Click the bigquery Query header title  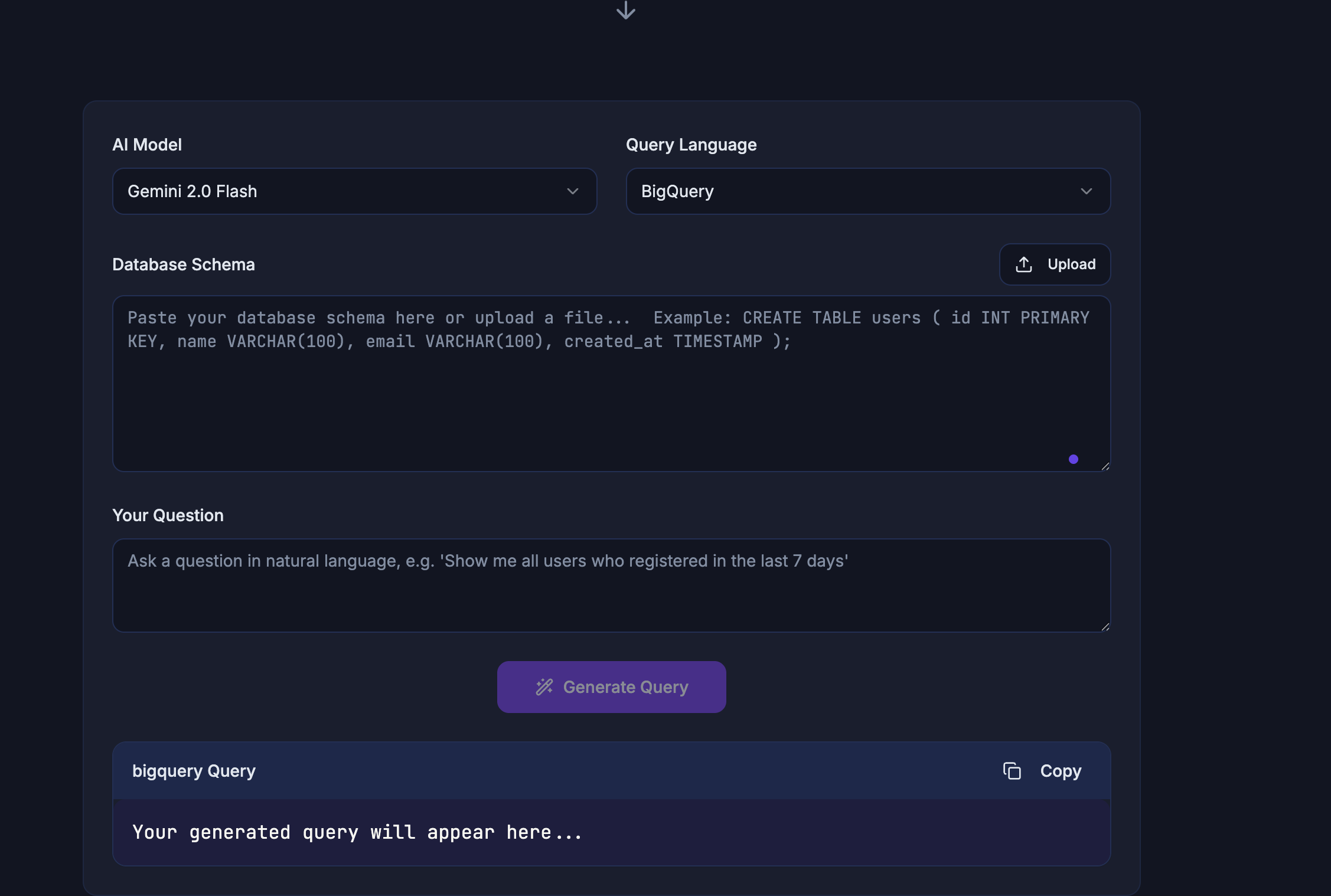tap(194, 771)
